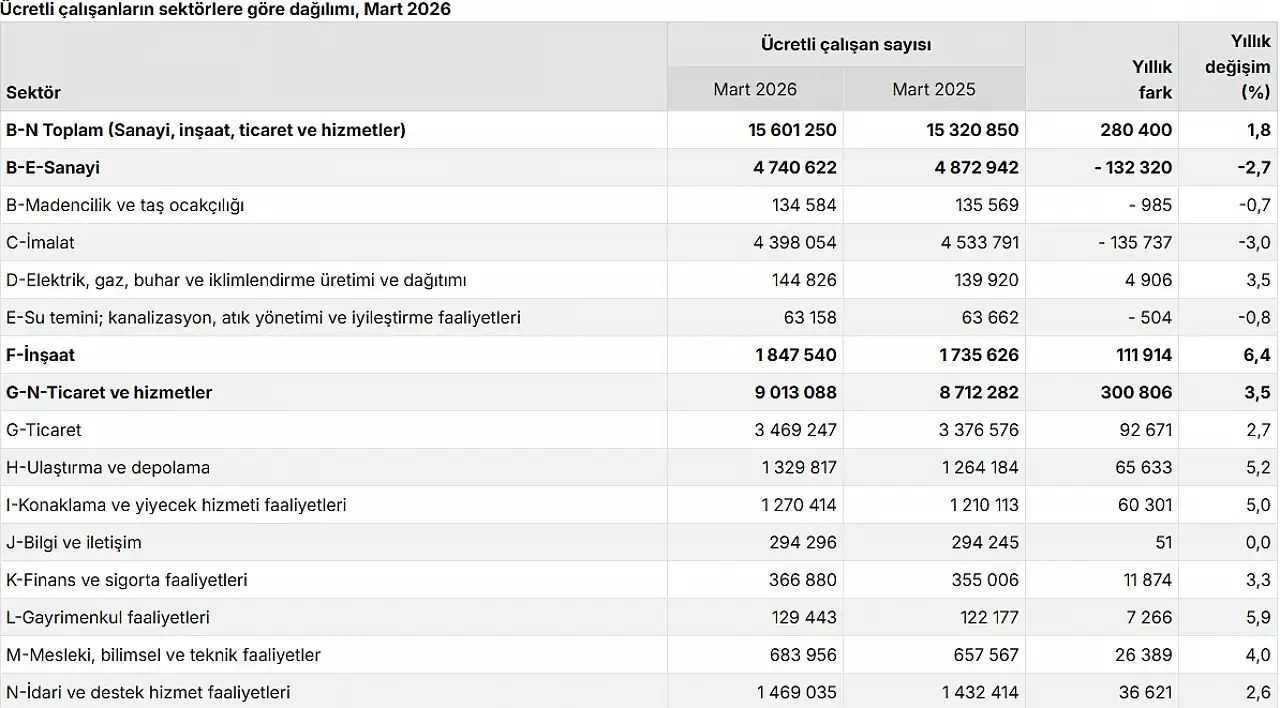Click the N-İdari ve destek hizmet label

tap(148, 692)
